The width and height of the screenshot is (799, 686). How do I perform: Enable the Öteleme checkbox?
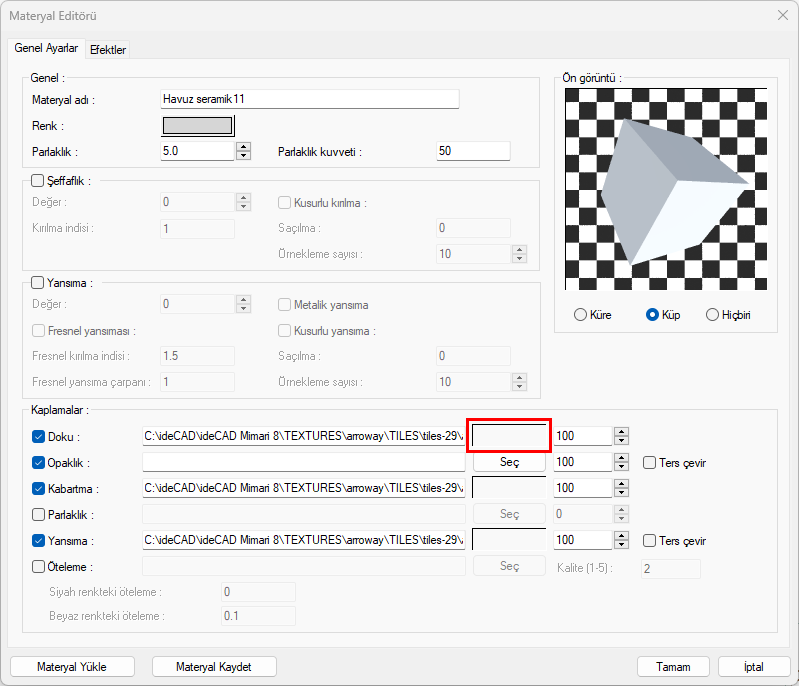[39, 567]
